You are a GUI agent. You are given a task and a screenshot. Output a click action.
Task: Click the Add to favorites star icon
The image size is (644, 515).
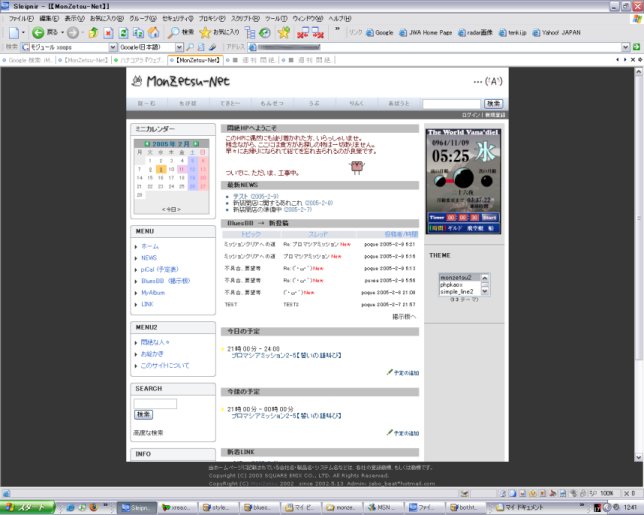coord(284,32)
